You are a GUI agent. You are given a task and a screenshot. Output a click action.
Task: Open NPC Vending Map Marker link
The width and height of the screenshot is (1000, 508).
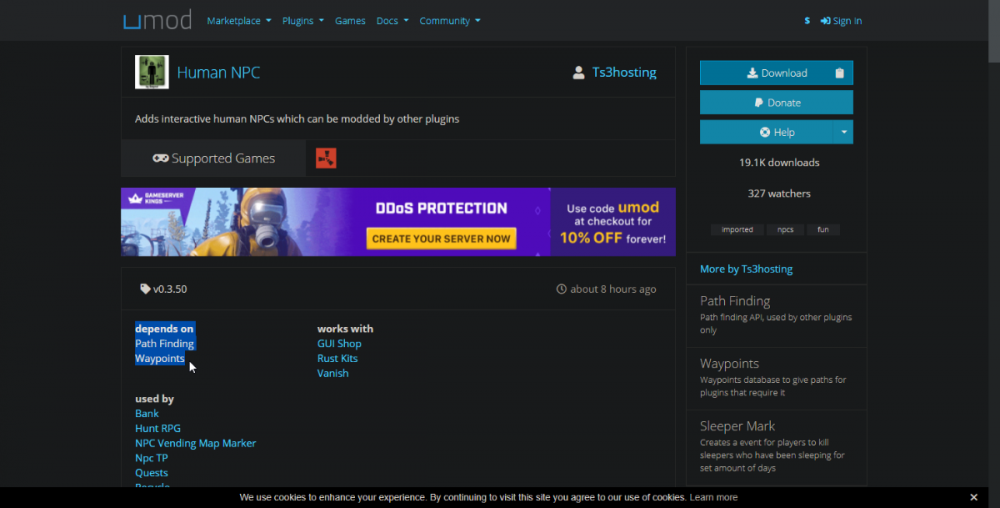coord(195,443)
